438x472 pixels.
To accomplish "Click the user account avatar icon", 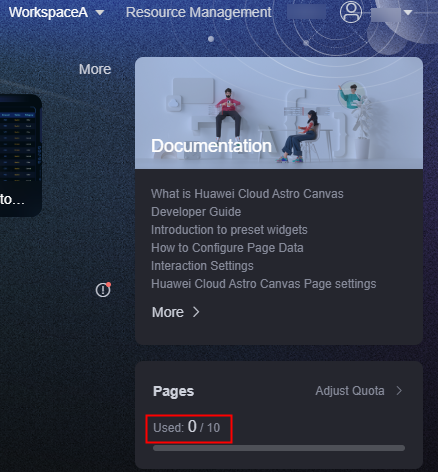I will click(x=351, y=12).
